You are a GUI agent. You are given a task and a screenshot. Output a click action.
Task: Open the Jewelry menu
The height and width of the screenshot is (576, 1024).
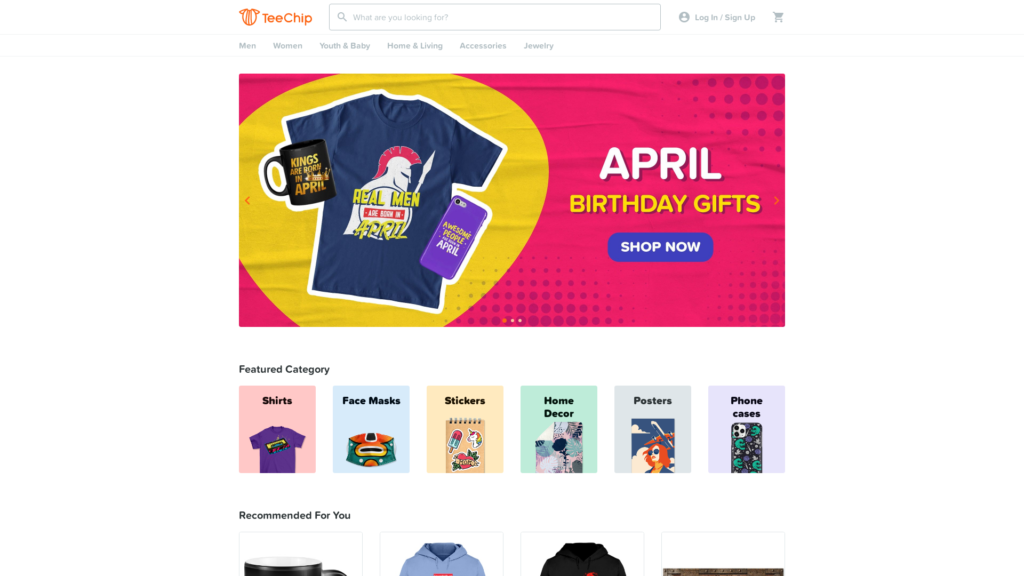pos(538,46)
